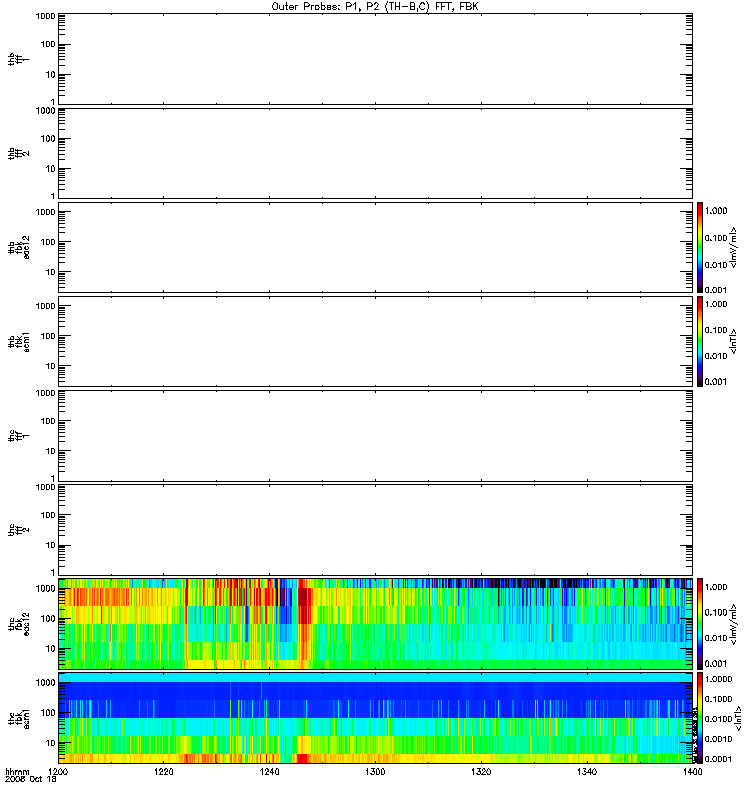The height and width of the screenshot is (800, 750).
Task: Click the empty thb fff 1 panel
Action: pyautogui.click(x=375, y=59)
